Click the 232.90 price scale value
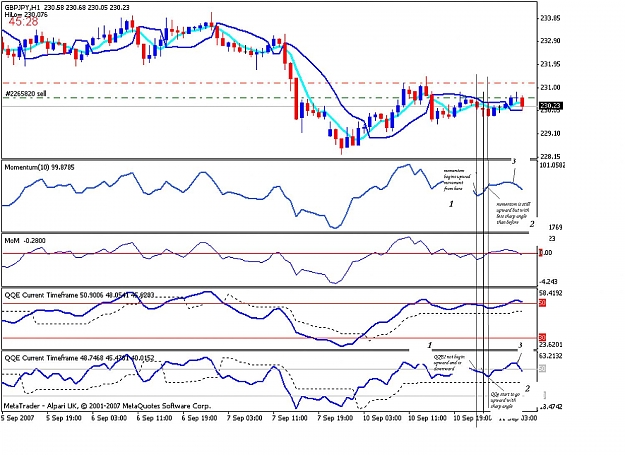This screenshot has width=625, height=455. (550, 41)
